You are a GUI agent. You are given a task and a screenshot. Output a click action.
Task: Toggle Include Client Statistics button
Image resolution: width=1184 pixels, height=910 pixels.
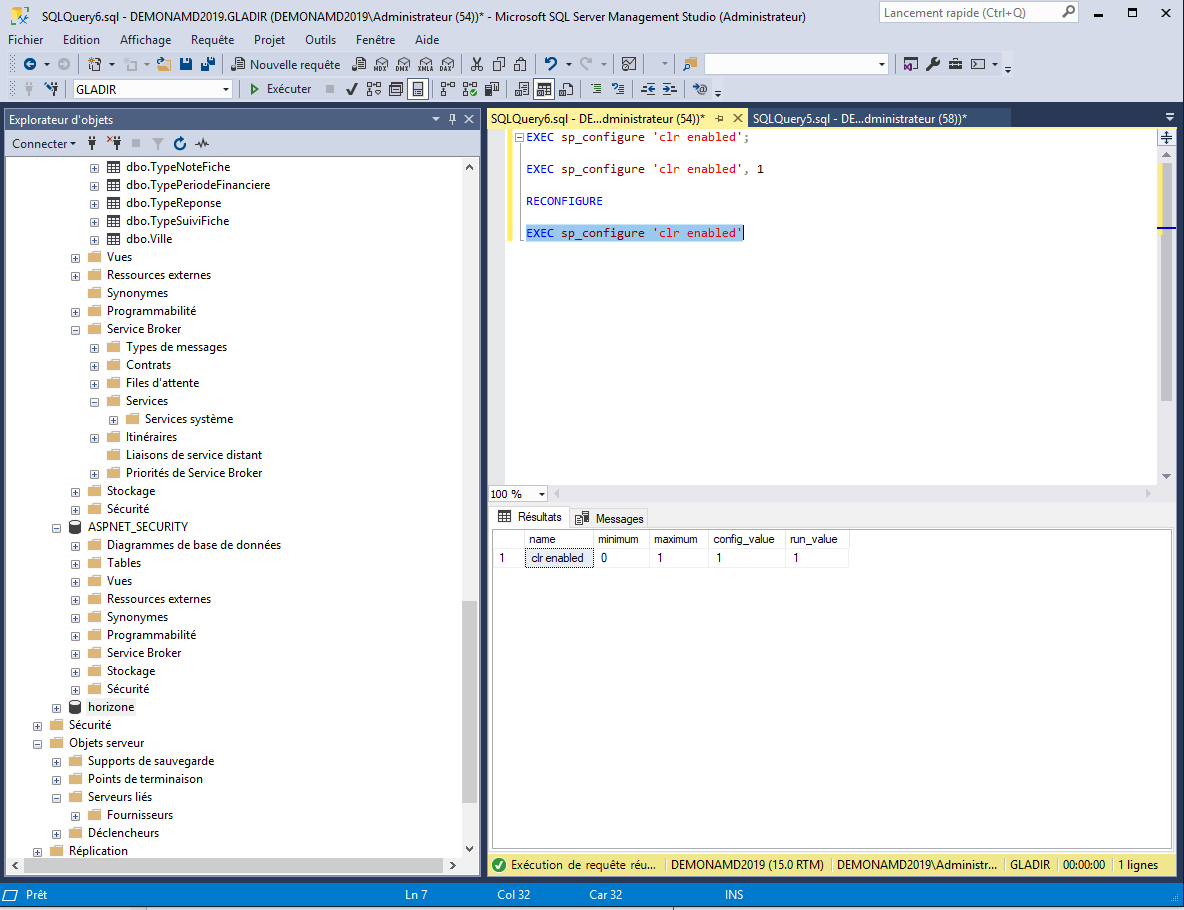[x=491, y=89]
